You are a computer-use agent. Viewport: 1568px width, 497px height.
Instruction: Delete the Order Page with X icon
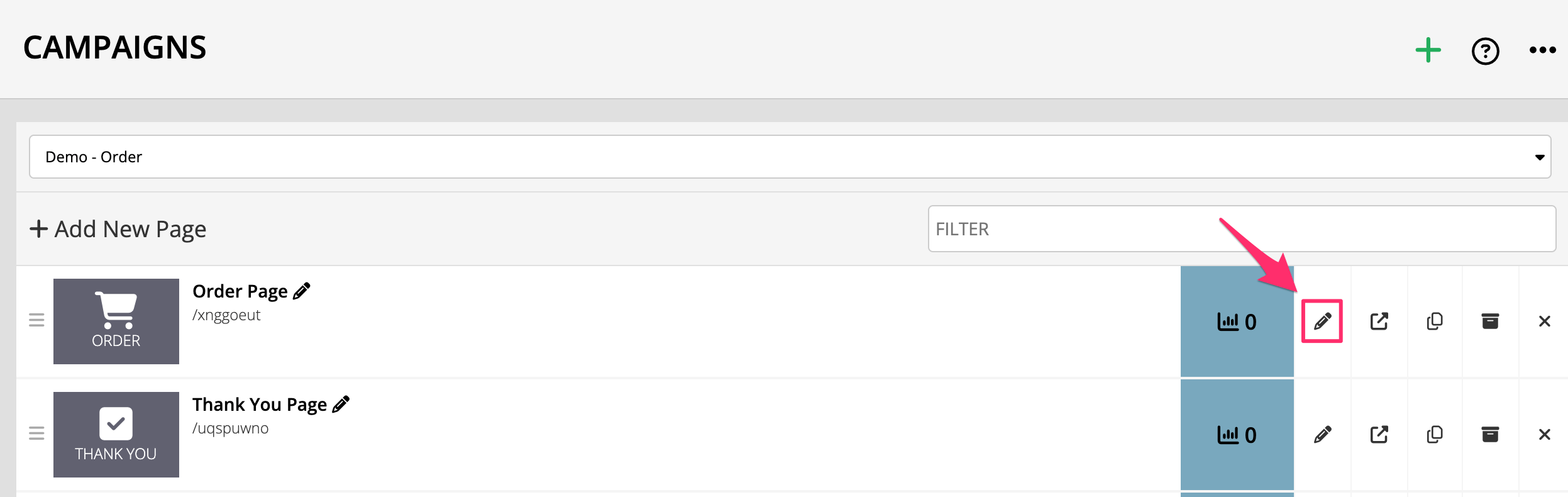[x=1544, y=321]
